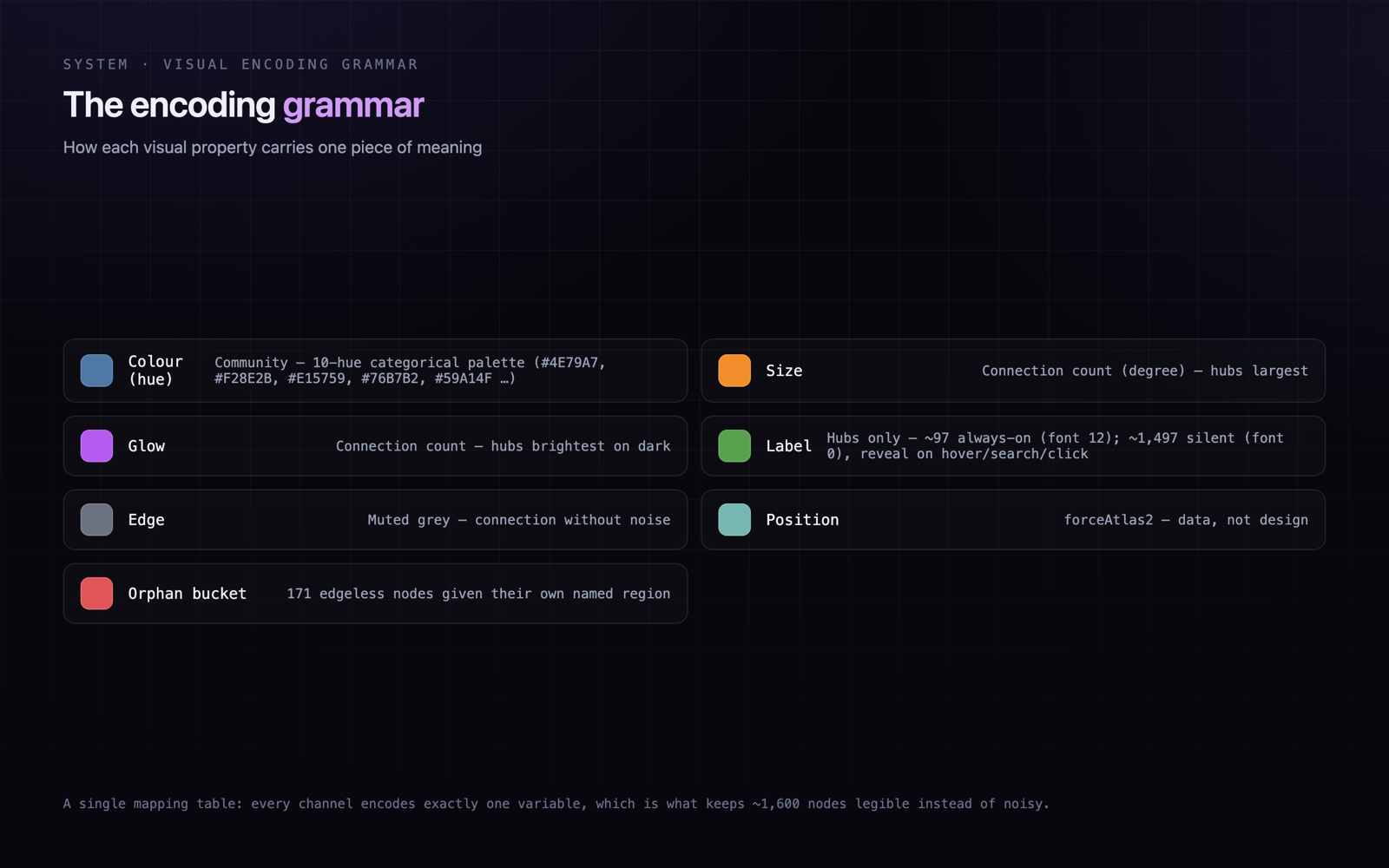Click the 10-hue categorical palette description
Viewport: 1389px width, 868px height.
pyautogui.click(x=410, y=371)
